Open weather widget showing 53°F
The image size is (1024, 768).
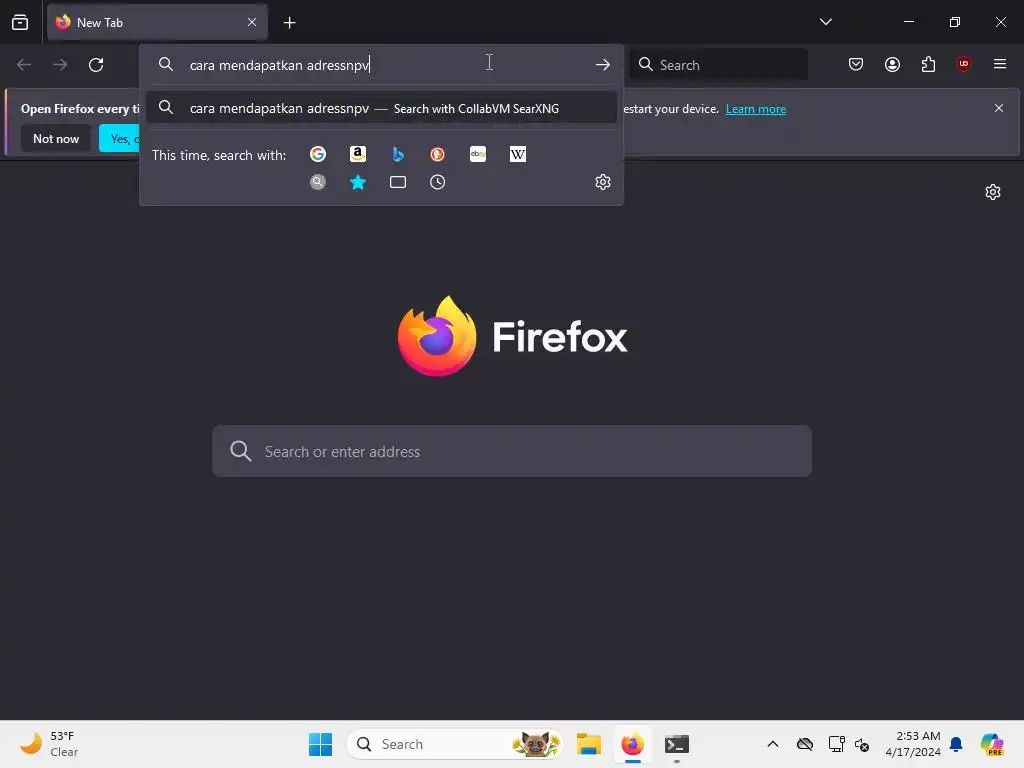point(50,744)
